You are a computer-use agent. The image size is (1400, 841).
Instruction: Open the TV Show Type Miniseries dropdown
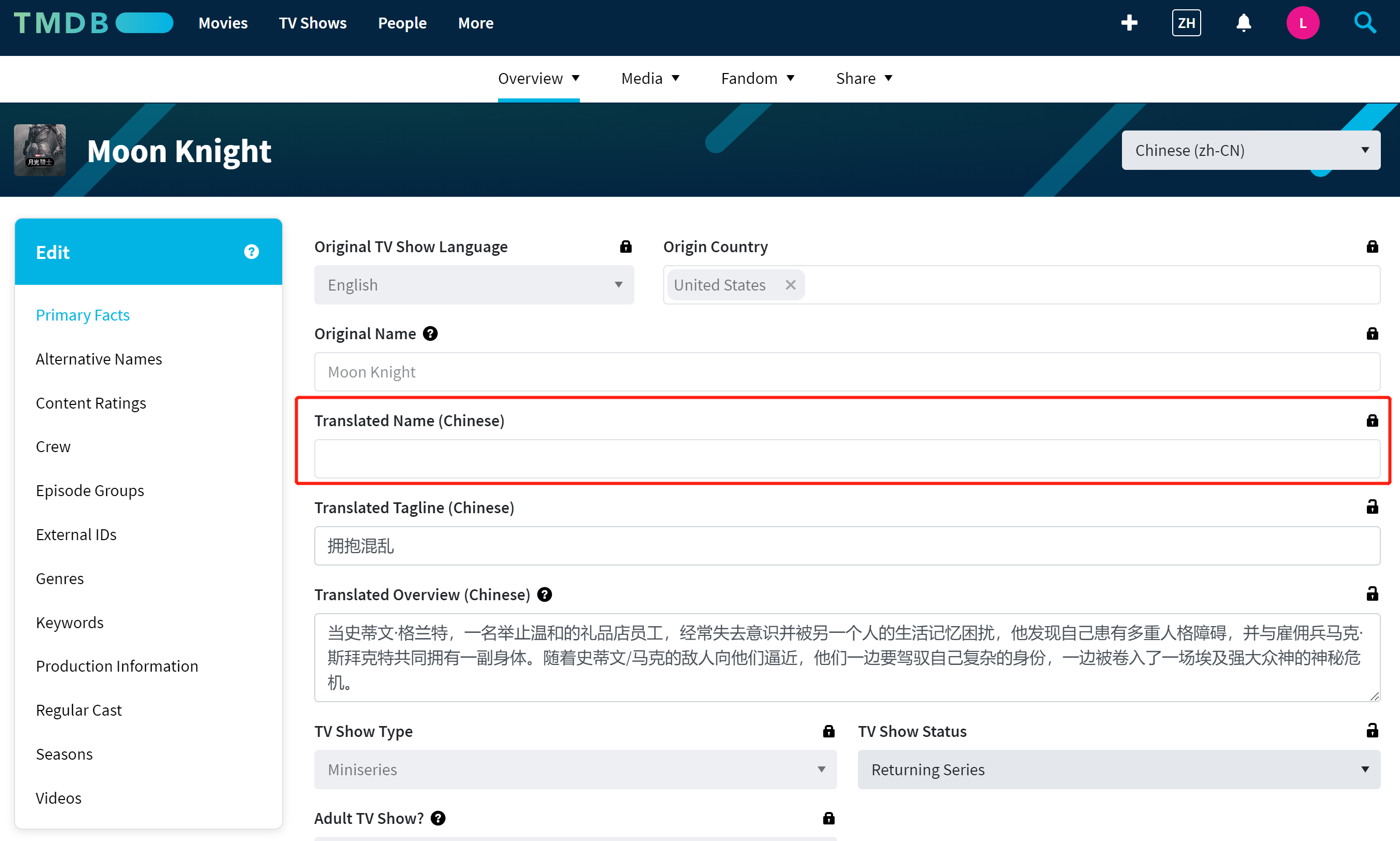point(575,770)
